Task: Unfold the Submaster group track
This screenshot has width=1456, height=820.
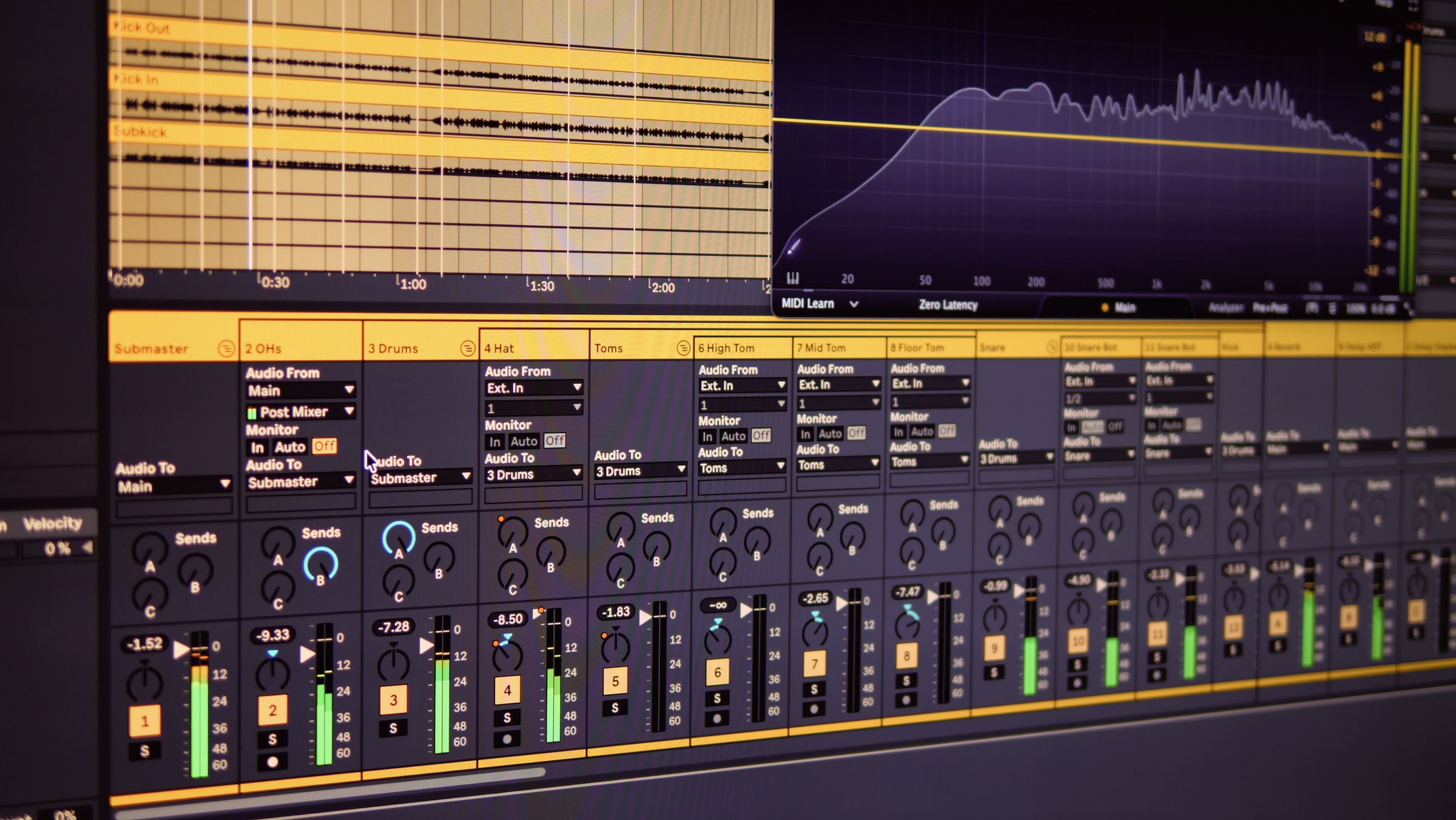Action: tap(226, 348)
